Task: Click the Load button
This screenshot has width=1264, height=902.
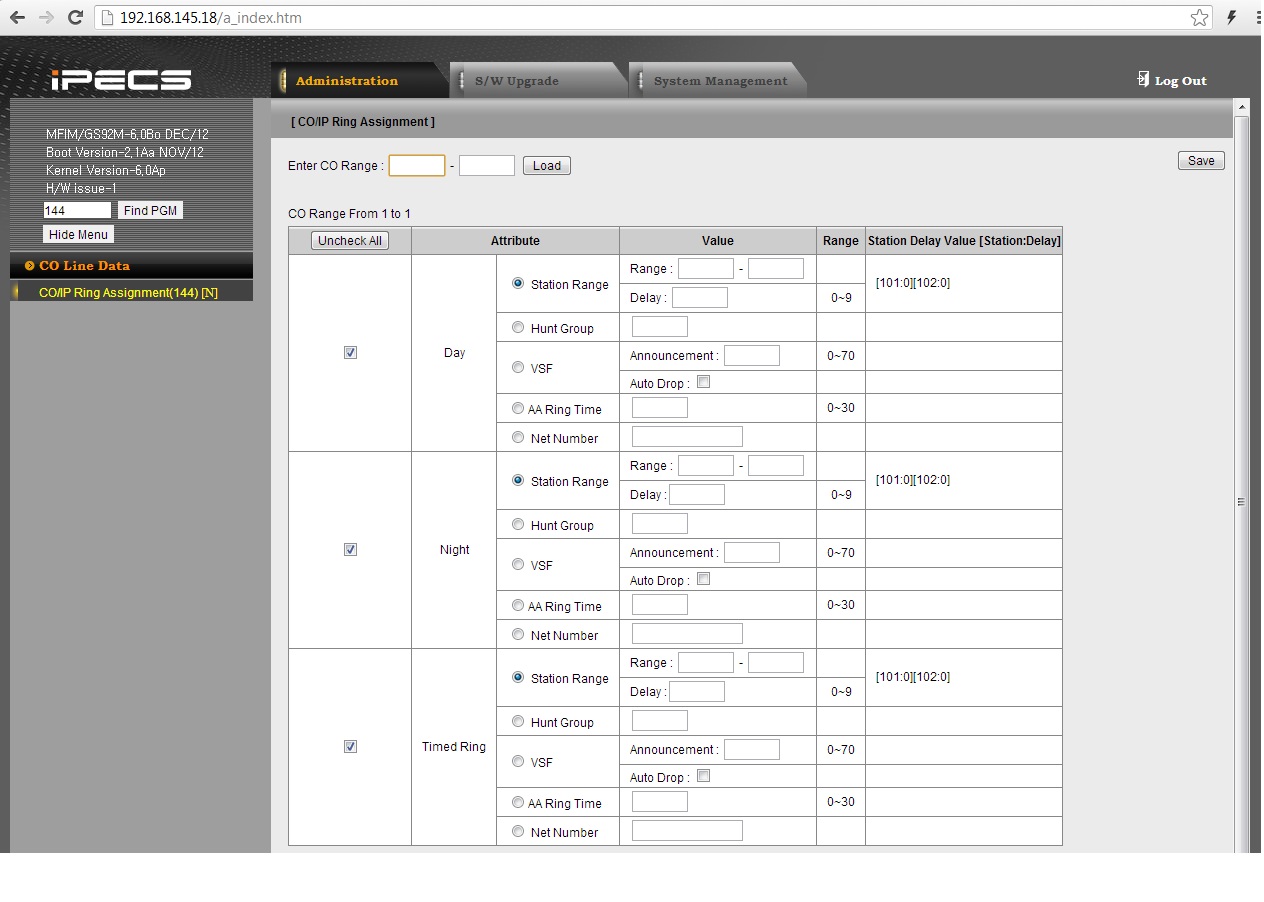Action: 547,166
